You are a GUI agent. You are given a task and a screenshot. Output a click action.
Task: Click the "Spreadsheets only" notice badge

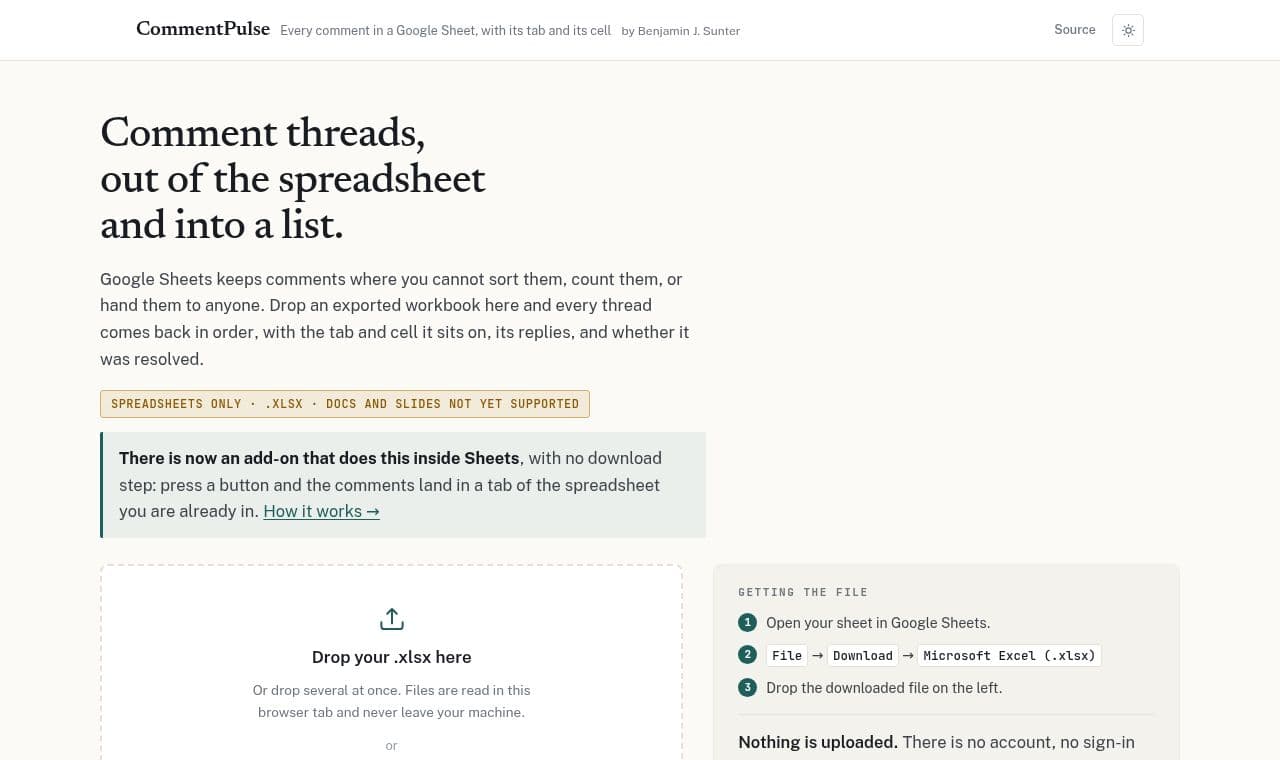345,404
